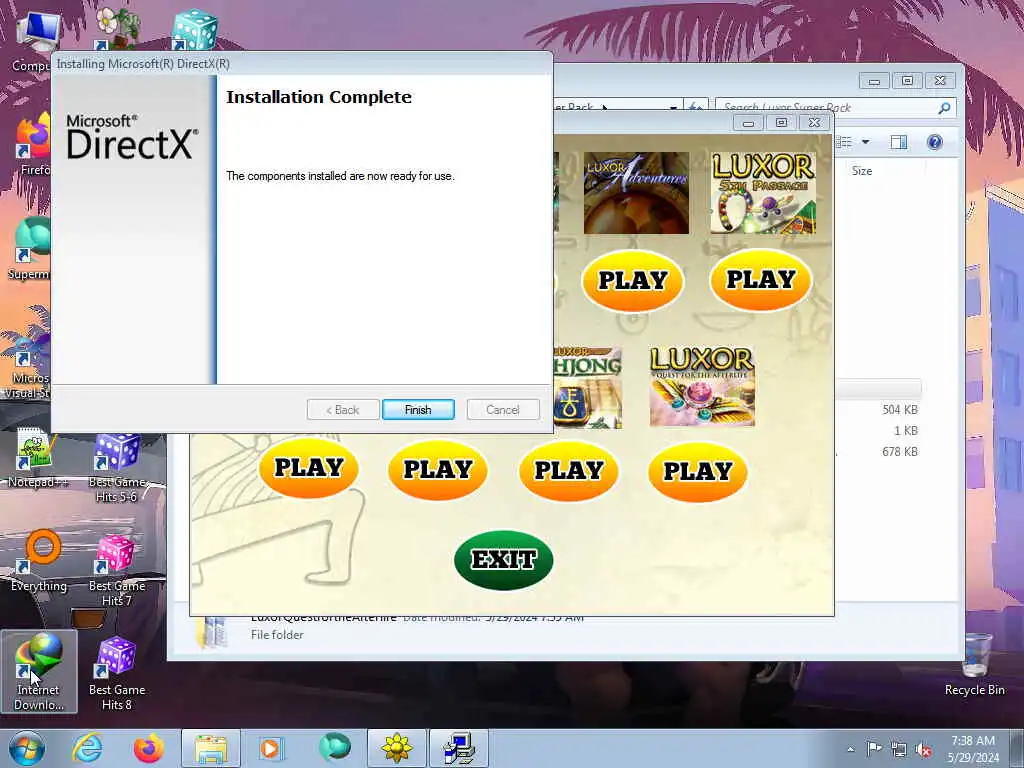1024x768 pixels.
Task: Show hidden tray icons arrow
Action: pos(850,749)
